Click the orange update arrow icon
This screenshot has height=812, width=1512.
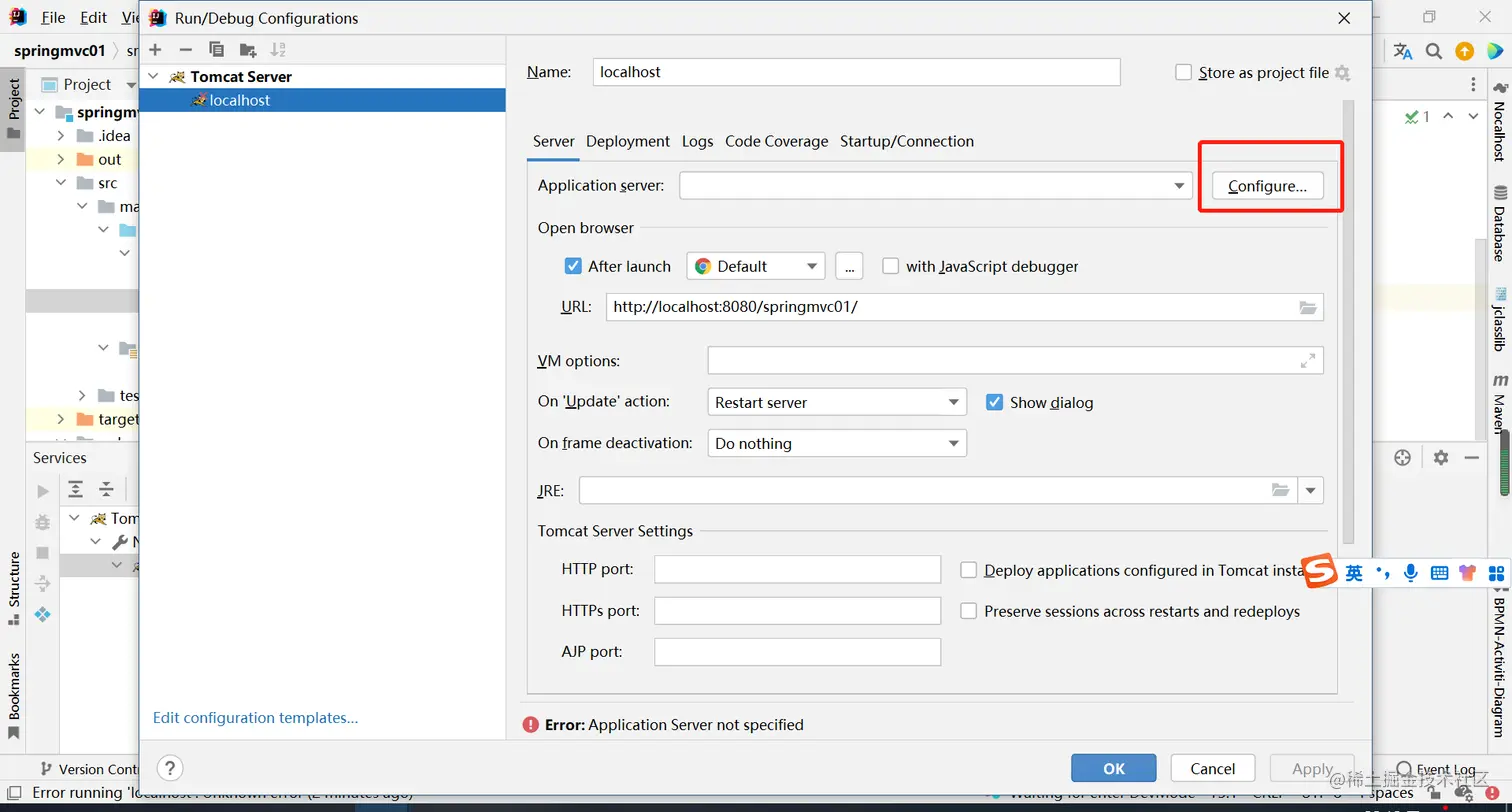coord(1464,51)
